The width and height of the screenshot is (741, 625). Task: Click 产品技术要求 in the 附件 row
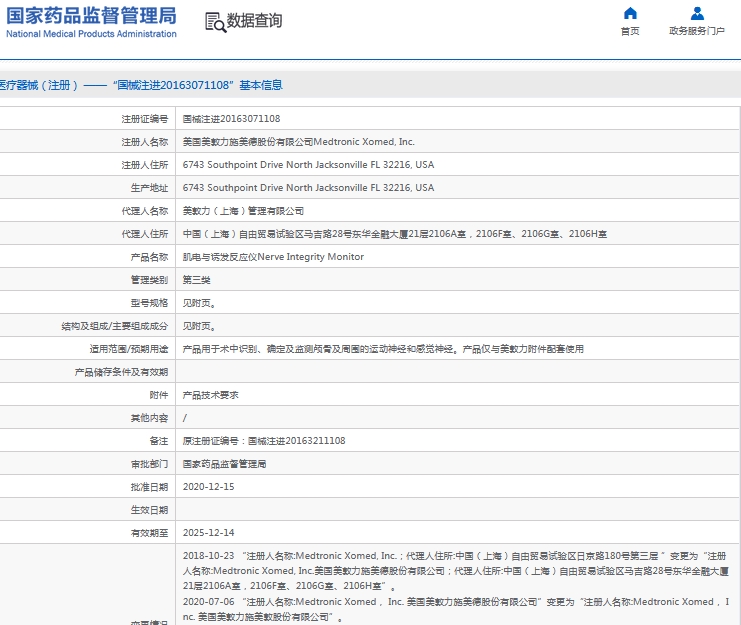[211, 395]
